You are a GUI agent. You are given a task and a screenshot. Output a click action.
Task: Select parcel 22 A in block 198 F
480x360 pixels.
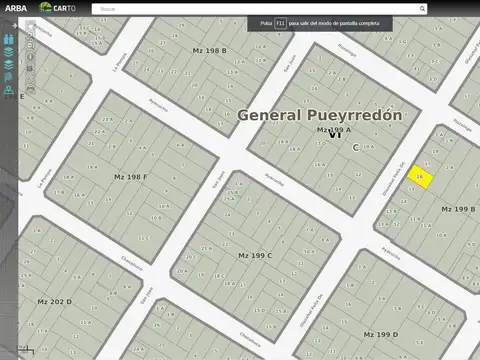pos(99,132)
